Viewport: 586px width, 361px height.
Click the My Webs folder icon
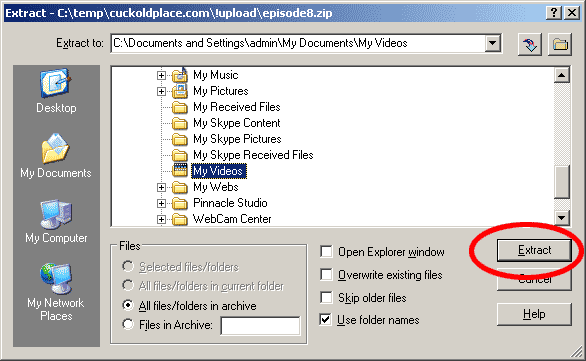click(180, 187)
